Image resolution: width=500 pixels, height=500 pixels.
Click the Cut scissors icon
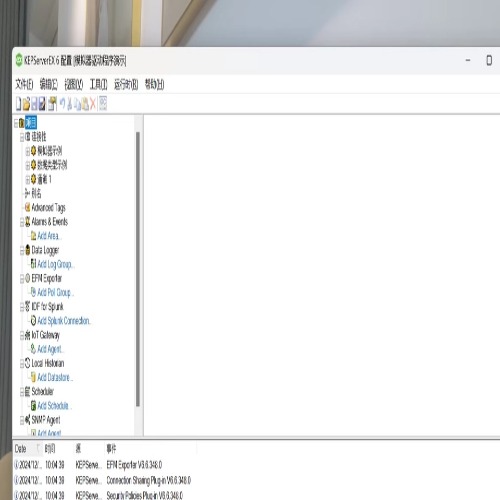pos(69,104)
